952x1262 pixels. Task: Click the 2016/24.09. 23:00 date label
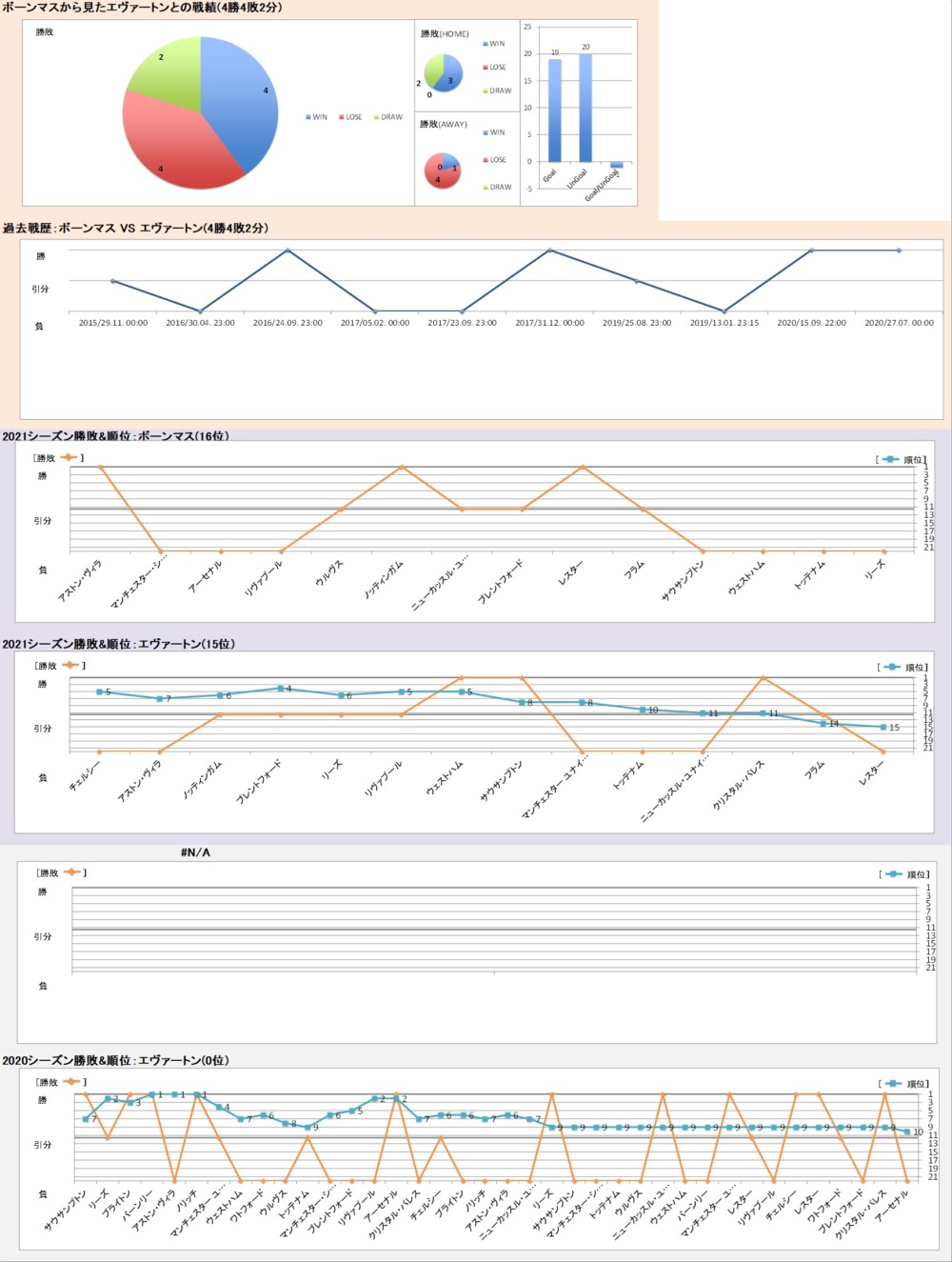pos(288,323)
